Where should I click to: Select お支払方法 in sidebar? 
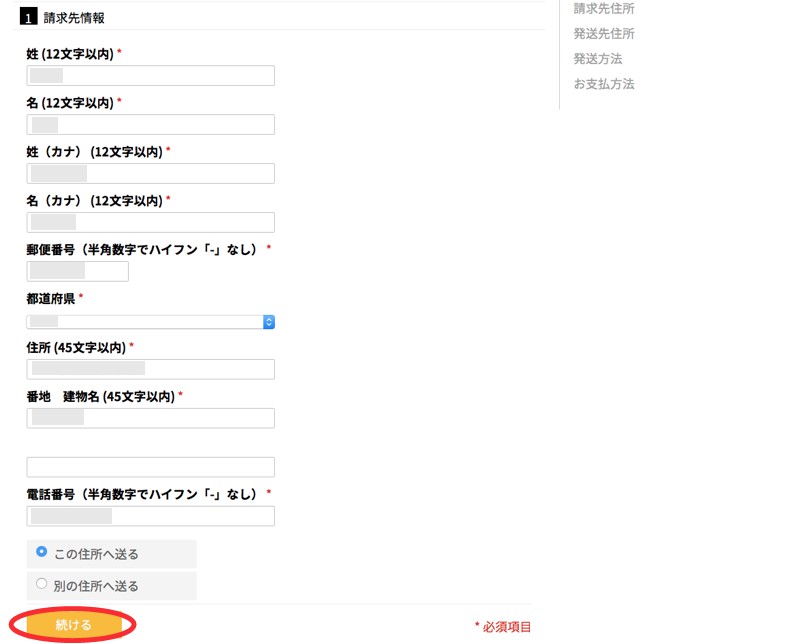coord(603,84)
